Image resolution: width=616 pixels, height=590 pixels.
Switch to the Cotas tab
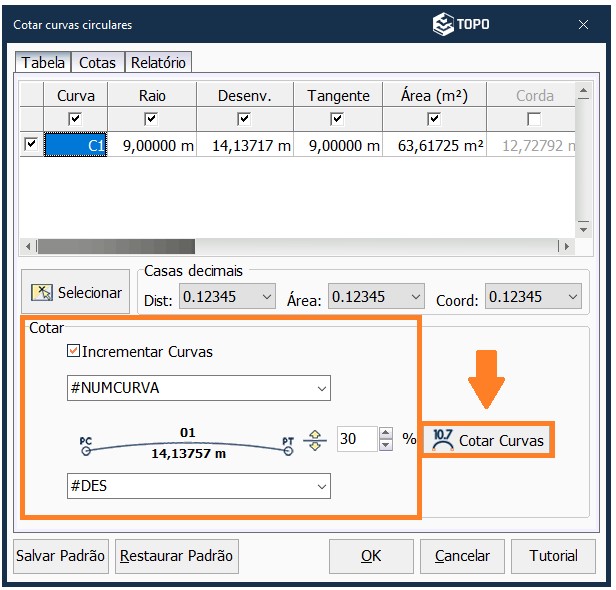tap(97, 62)
